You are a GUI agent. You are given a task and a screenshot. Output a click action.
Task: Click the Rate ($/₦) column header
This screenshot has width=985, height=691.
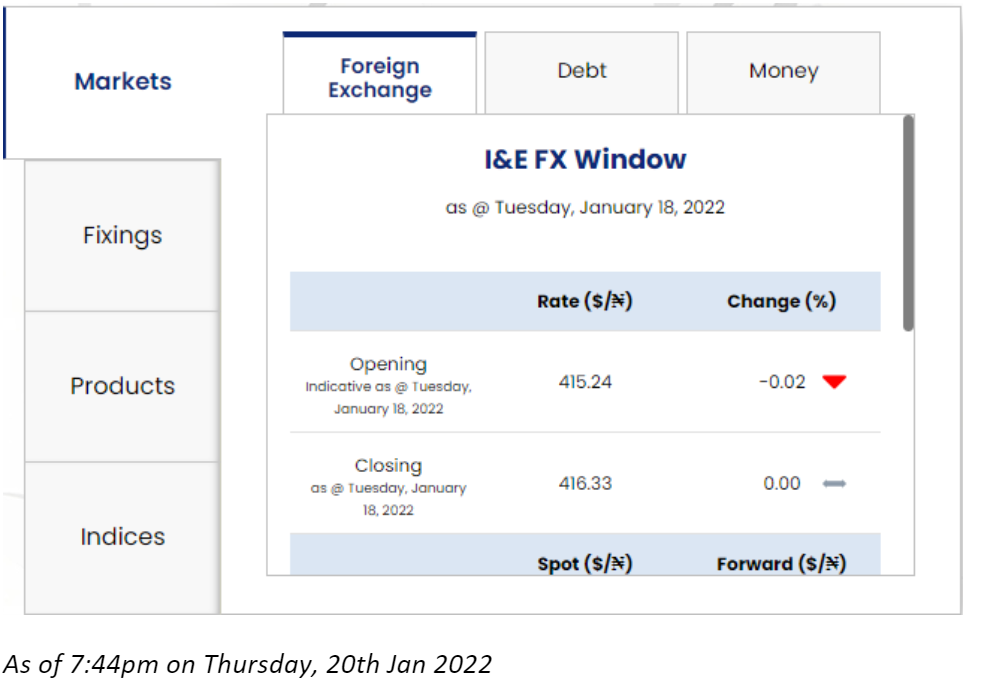[584, 301]
